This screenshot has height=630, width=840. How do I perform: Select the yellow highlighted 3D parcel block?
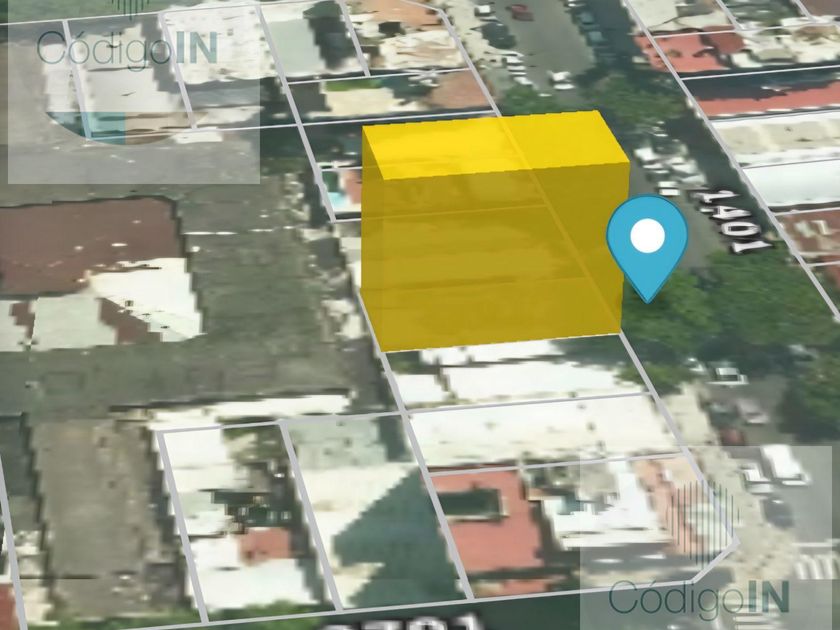(x=495, y=230)
